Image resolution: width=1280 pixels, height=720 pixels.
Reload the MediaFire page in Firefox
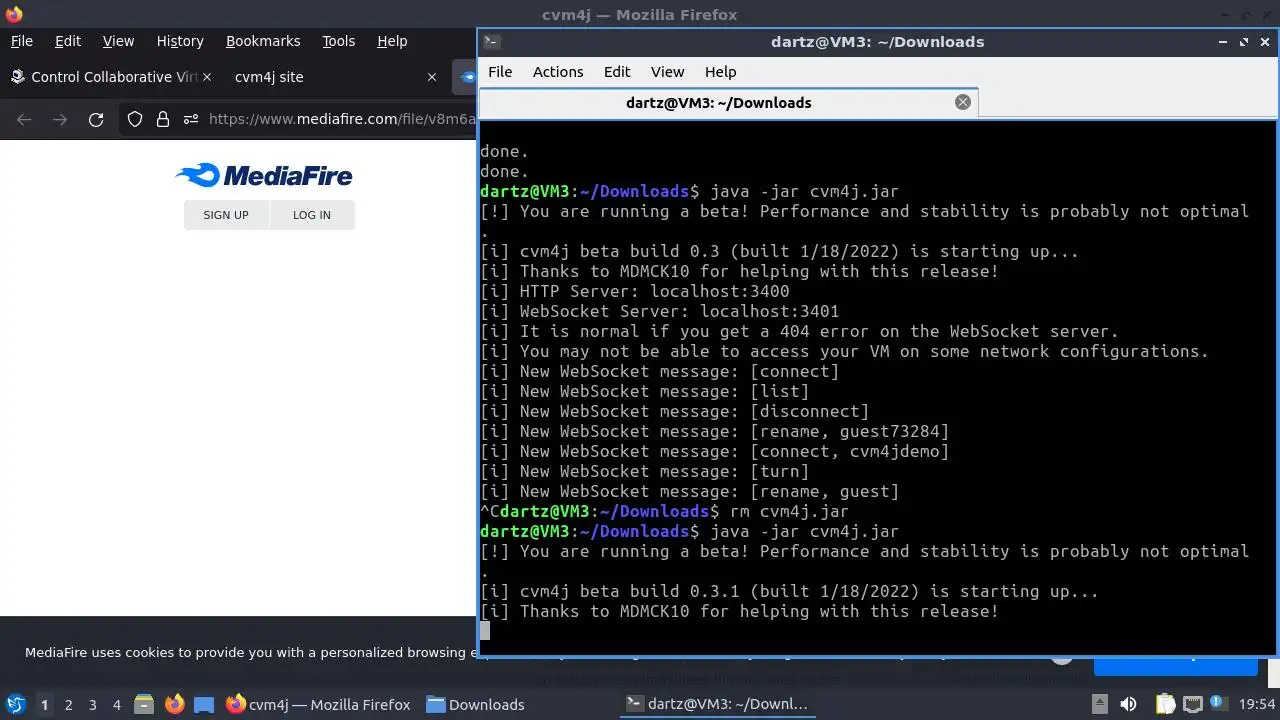coord(96,120)
